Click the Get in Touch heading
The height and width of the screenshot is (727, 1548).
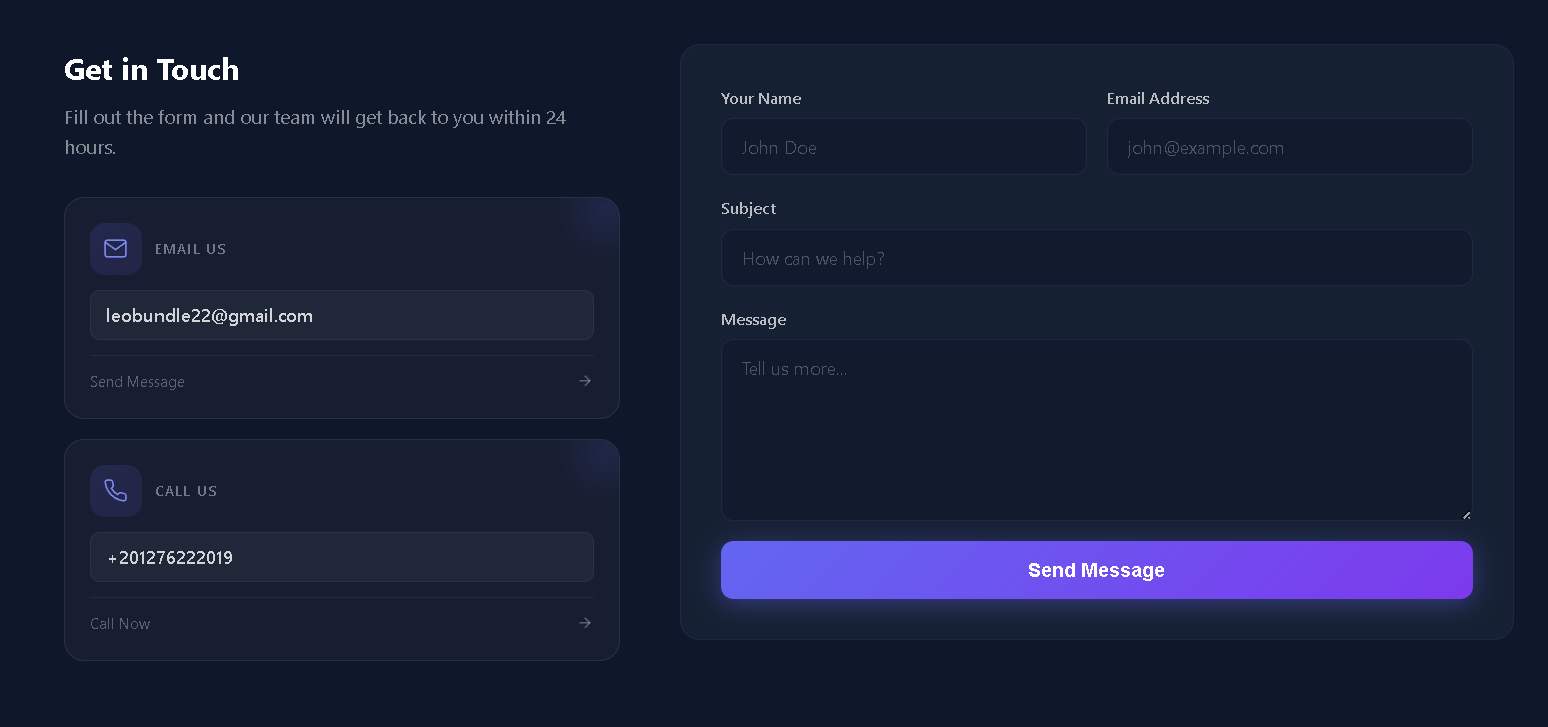pyautogui.click(x=151, y=69)
